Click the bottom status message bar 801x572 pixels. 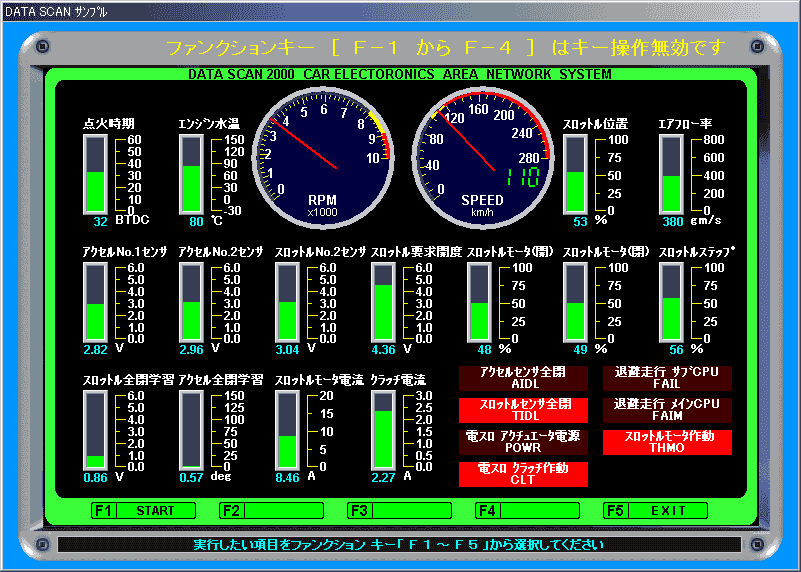pos(399,545)
